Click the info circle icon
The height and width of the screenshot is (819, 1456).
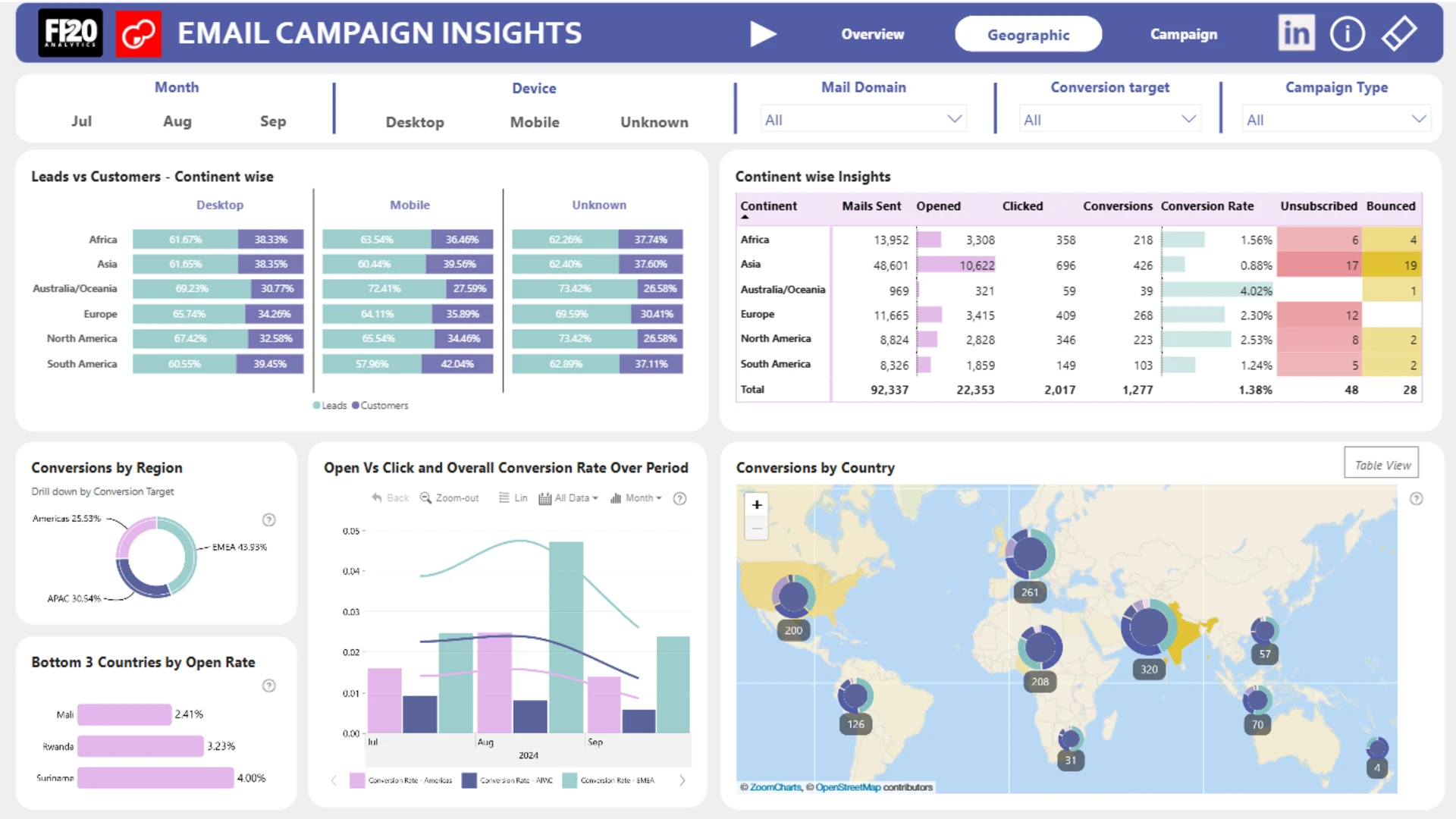[1347, 34]
